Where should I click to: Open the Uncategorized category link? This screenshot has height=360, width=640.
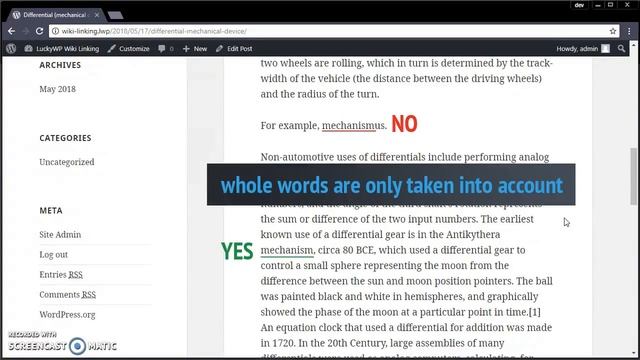67,162
